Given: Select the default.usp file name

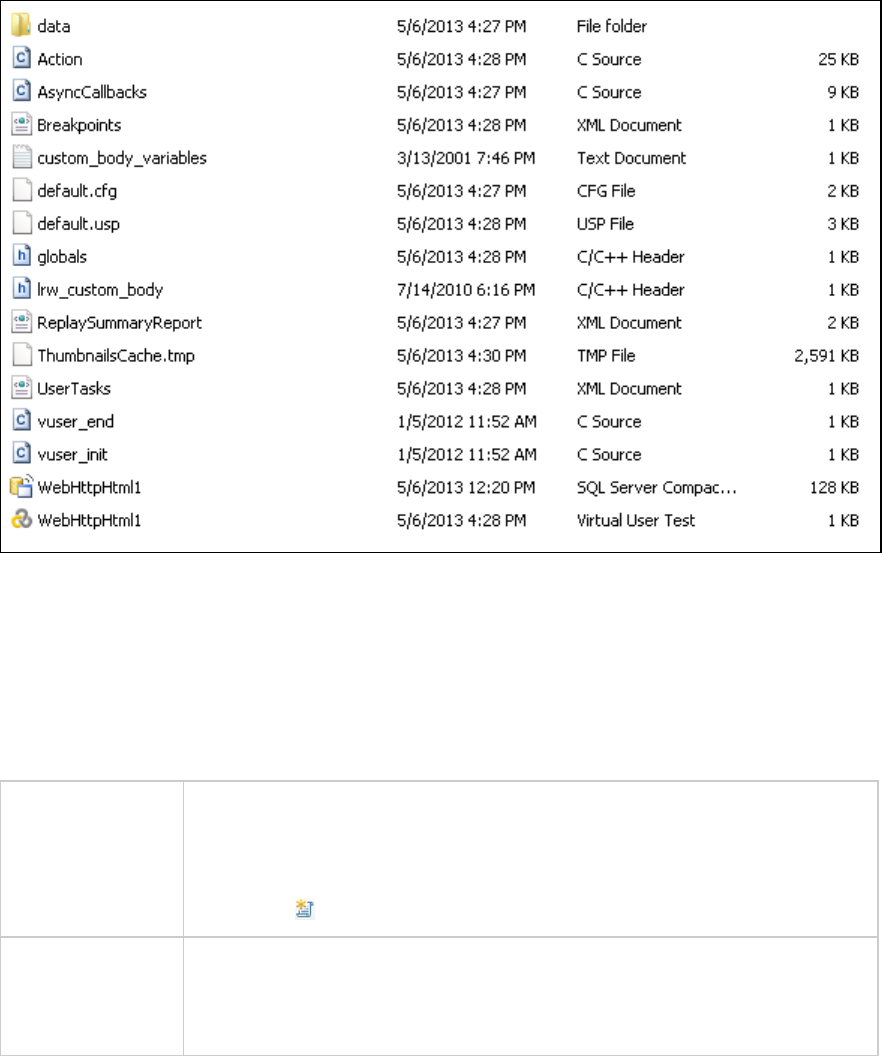Looking at the screenshot, I should point(70,224).
